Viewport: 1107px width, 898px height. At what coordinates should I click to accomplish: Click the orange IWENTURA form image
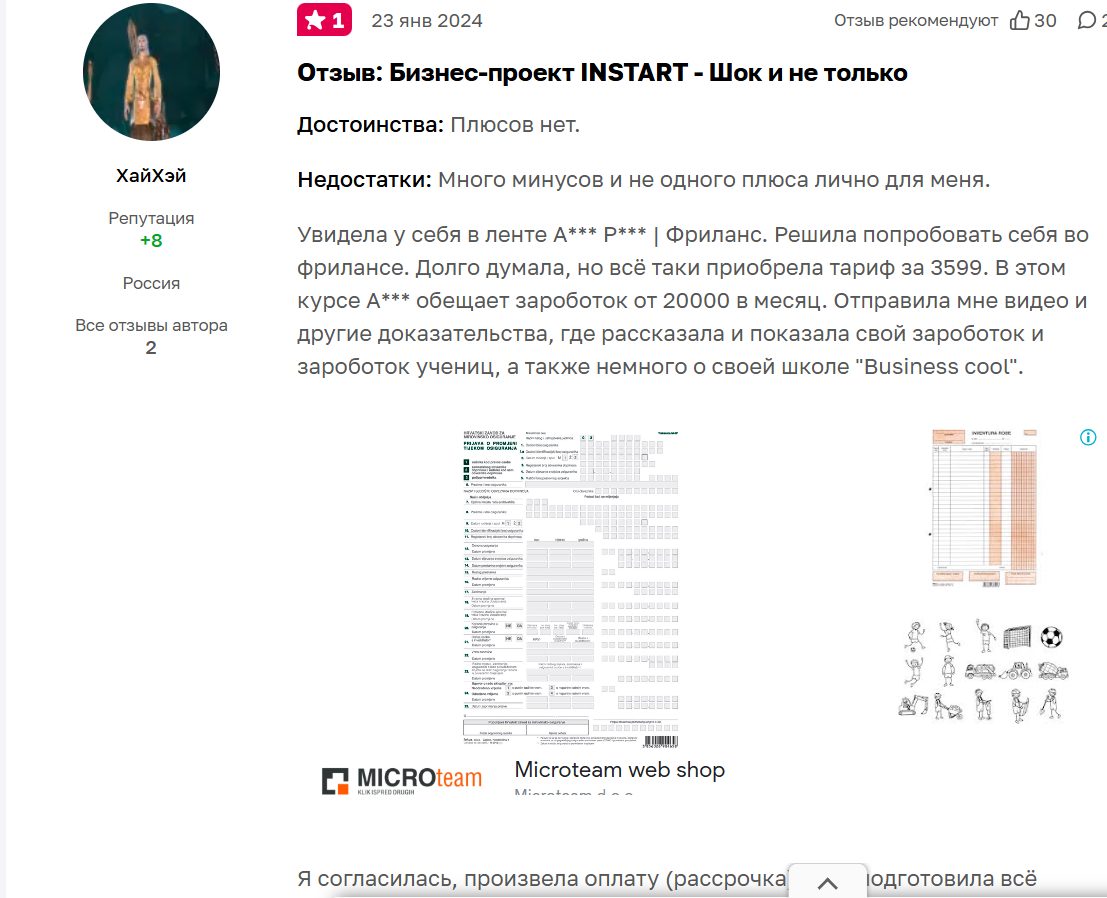pyautogui.click(x=983, y=506)
